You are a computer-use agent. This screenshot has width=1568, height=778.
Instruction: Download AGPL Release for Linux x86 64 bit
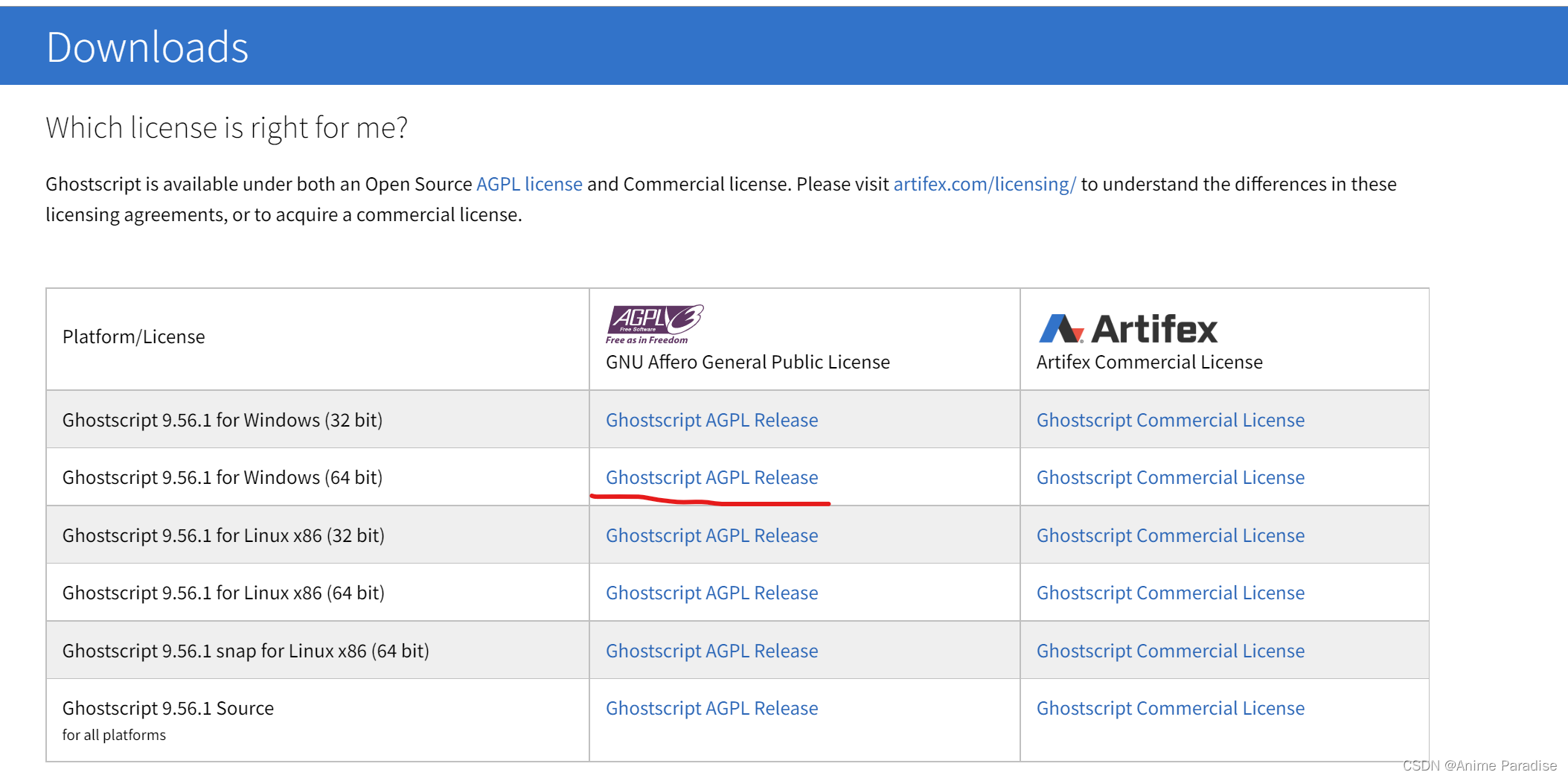711,593
